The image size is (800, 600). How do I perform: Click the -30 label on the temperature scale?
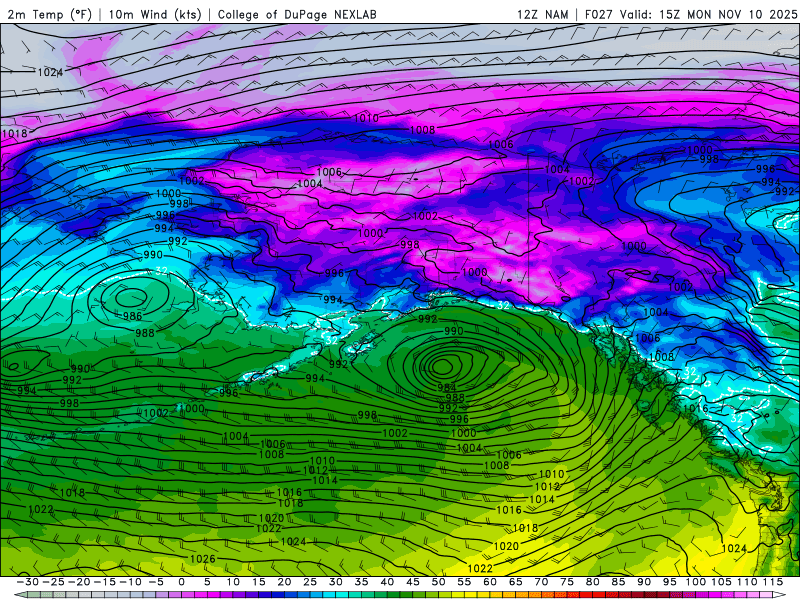28,582
